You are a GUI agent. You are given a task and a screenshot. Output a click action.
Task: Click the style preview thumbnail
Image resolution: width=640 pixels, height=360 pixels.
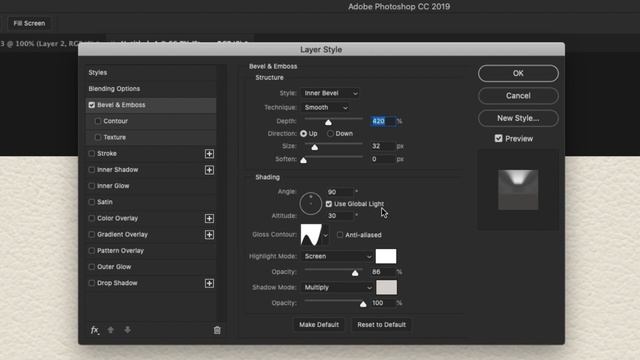[x=518, y=190]
